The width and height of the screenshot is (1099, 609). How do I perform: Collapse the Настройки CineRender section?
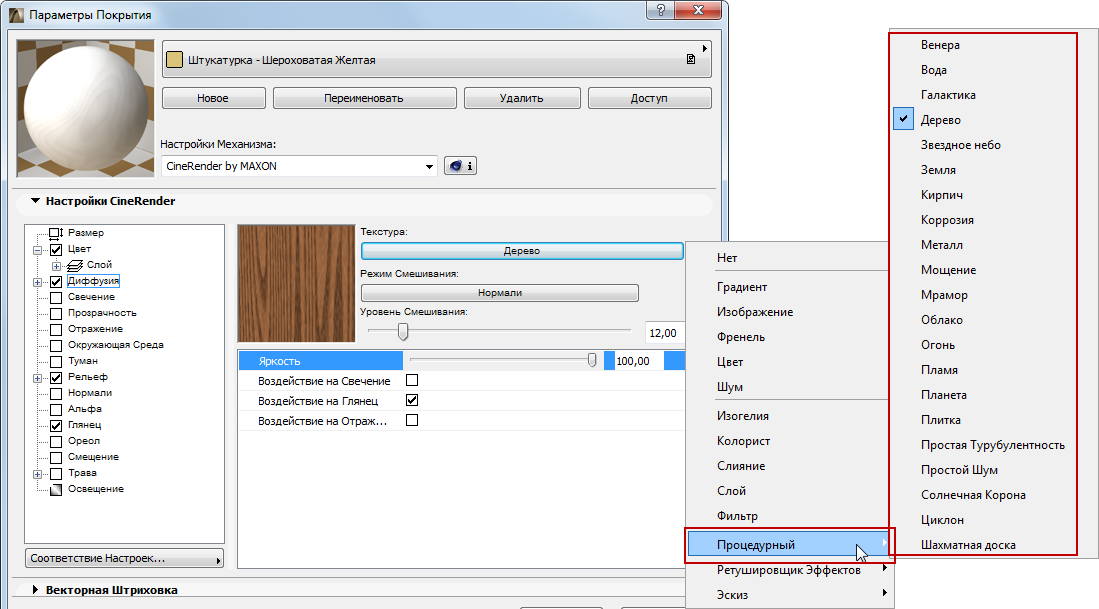(35, 201)
